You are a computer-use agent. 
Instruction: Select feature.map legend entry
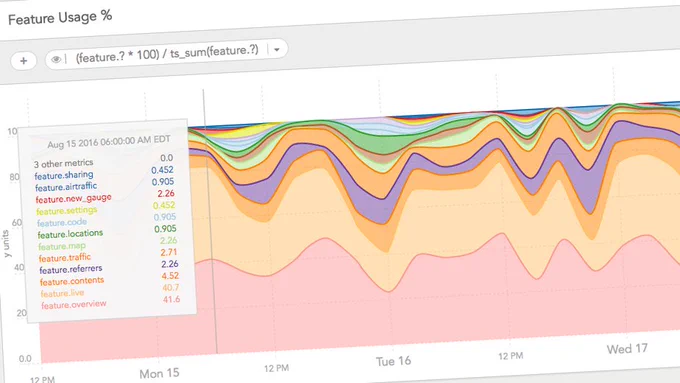[62, 246]
